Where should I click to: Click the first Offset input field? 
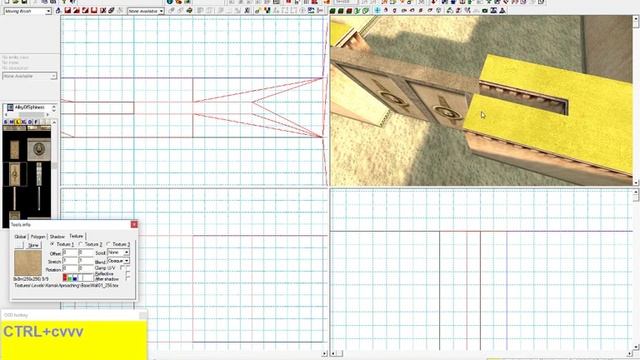[70, 252]
